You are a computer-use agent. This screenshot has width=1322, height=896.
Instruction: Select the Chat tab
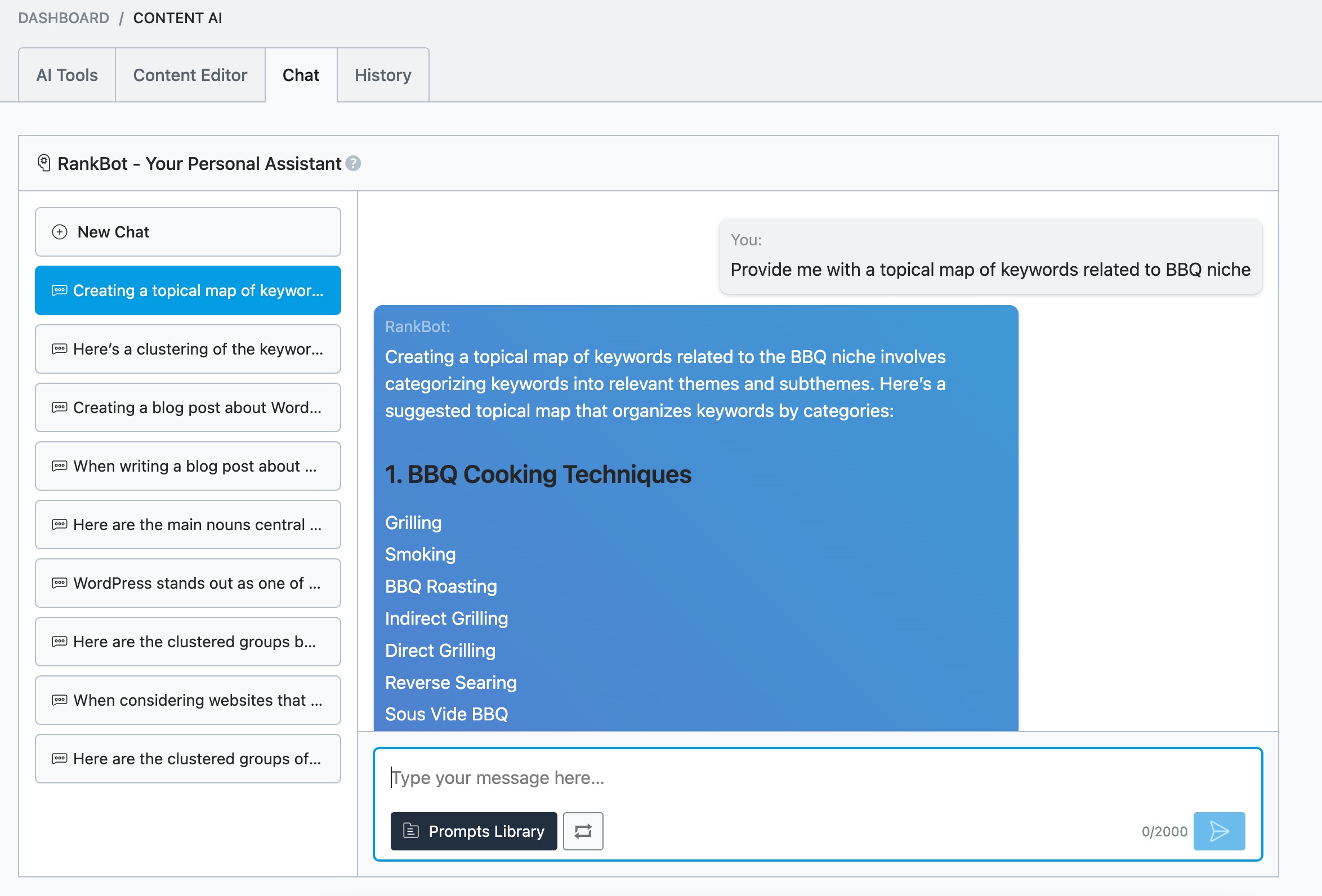click(300, 75)
